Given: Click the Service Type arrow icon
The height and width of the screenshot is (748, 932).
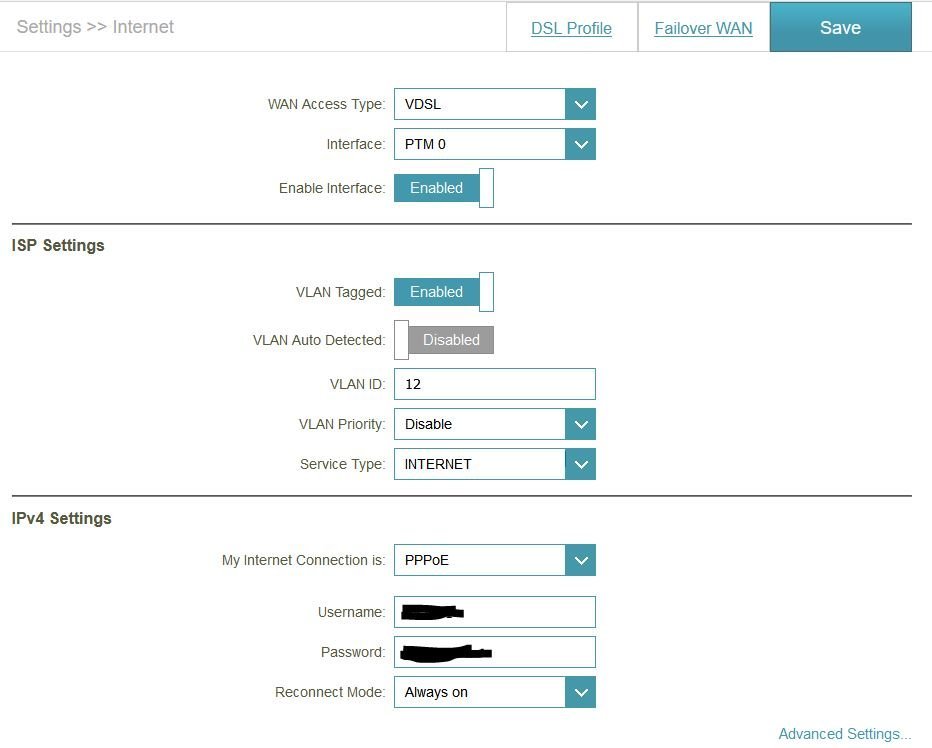Looking at the screenshot, I should [580, 464].
